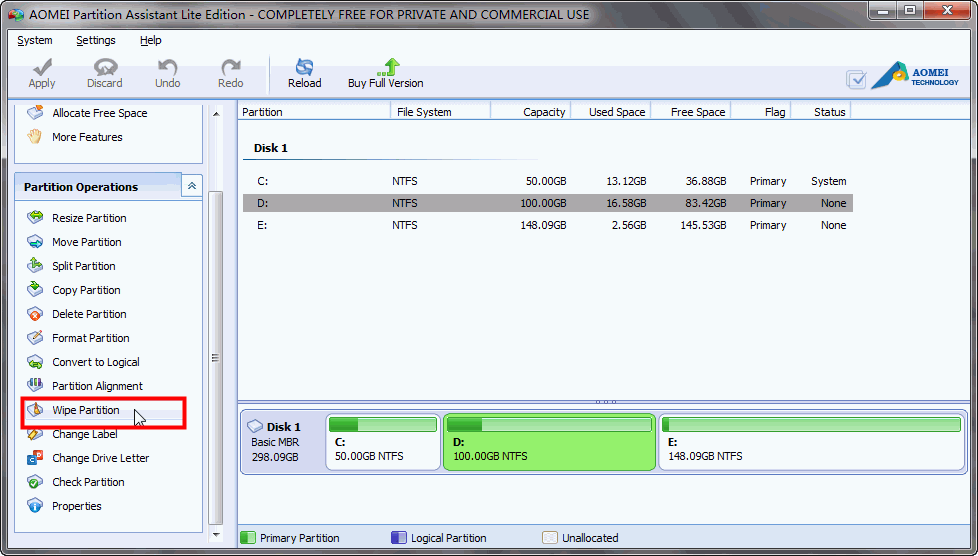Click the Format Partition icon

pos(35,338)
